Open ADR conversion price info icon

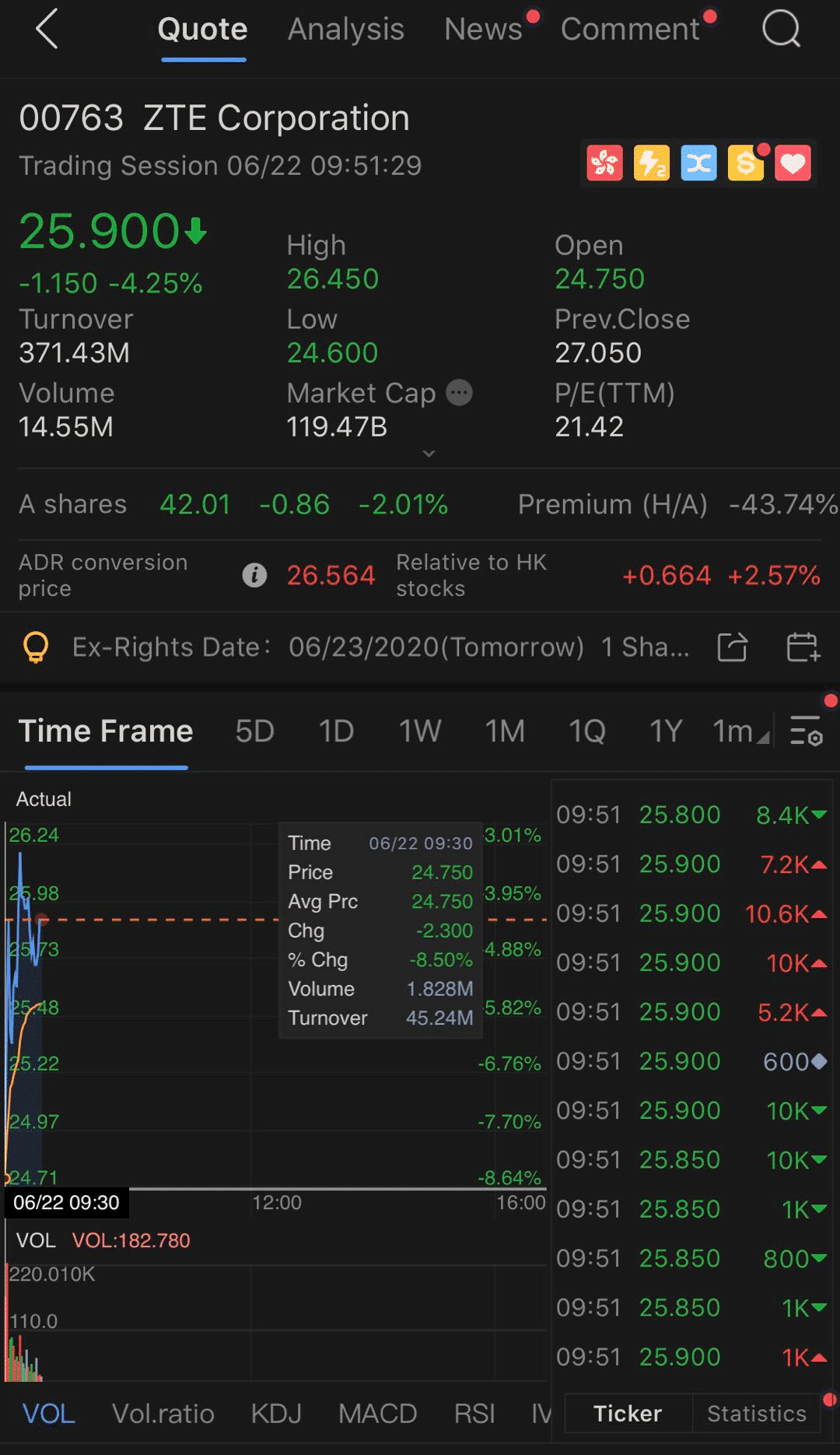(254, 575)
